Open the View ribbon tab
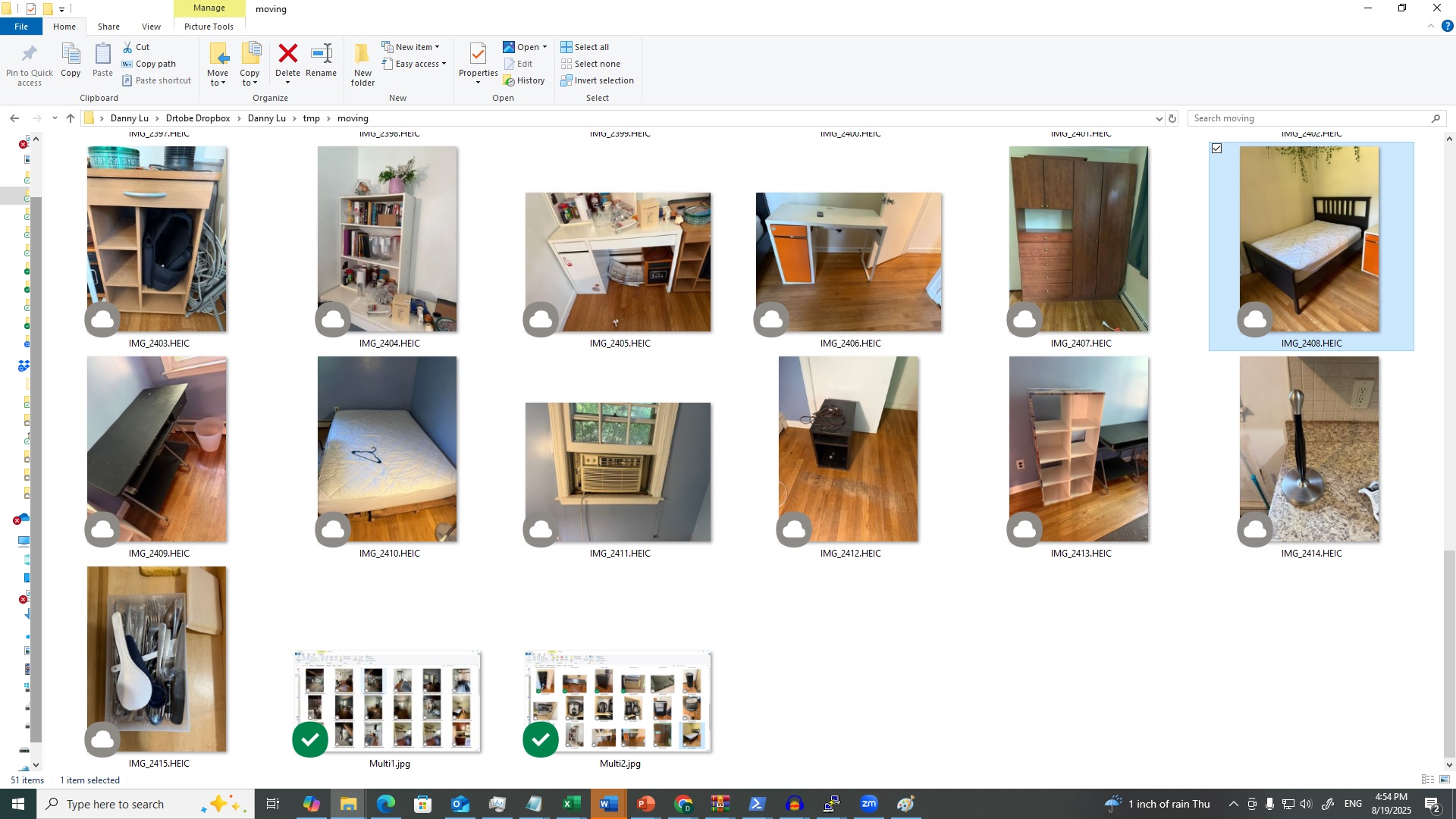Screen dimensions: 1456x819 point(151,27)
